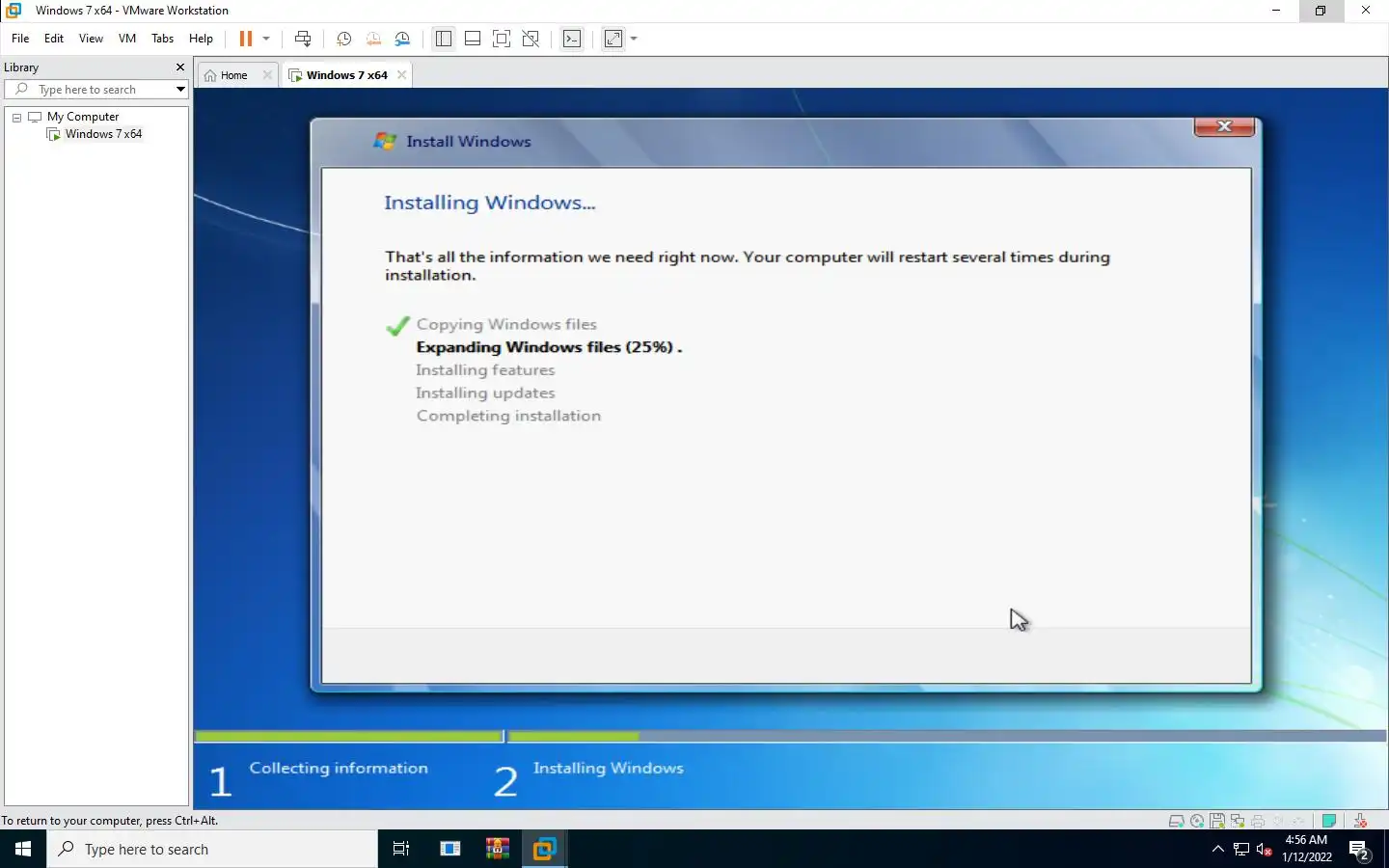Open the notification center icon
This screenshot has height=868, width=1389.
pos(1360,850)
